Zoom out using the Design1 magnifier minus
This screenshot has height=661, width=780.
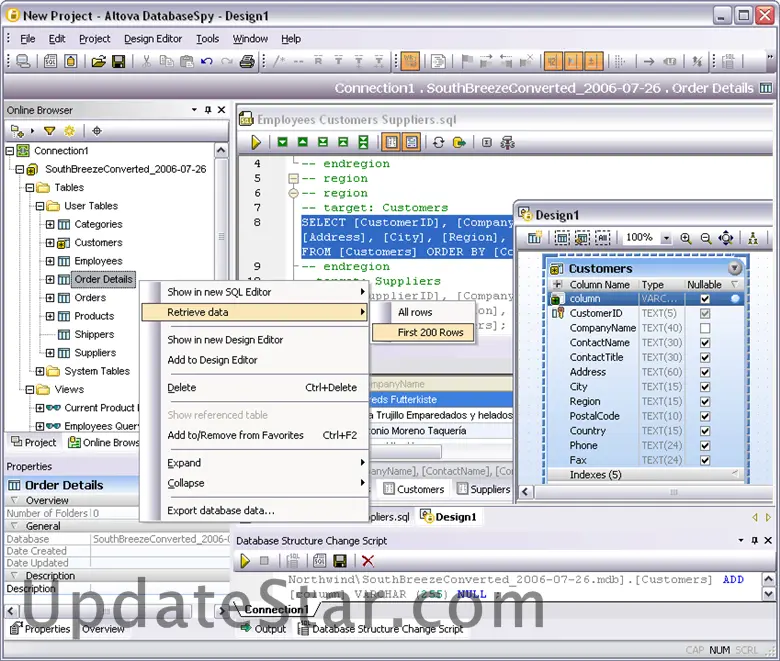tap(705, 238)
